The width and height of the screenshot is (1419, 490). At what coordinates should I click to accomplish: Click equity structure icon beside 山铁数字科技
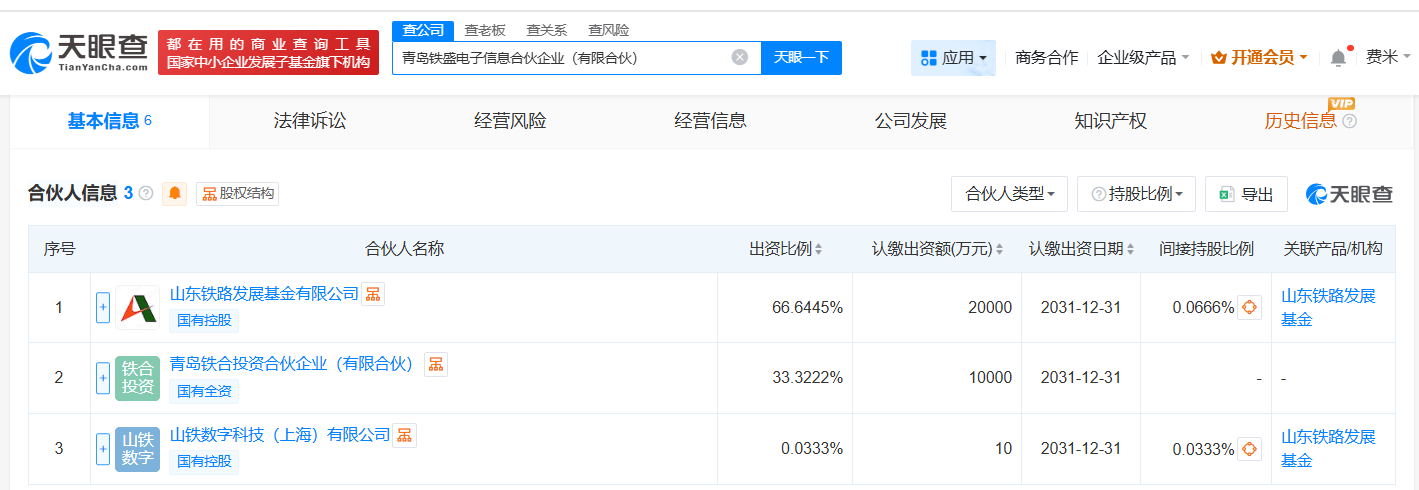405,435
